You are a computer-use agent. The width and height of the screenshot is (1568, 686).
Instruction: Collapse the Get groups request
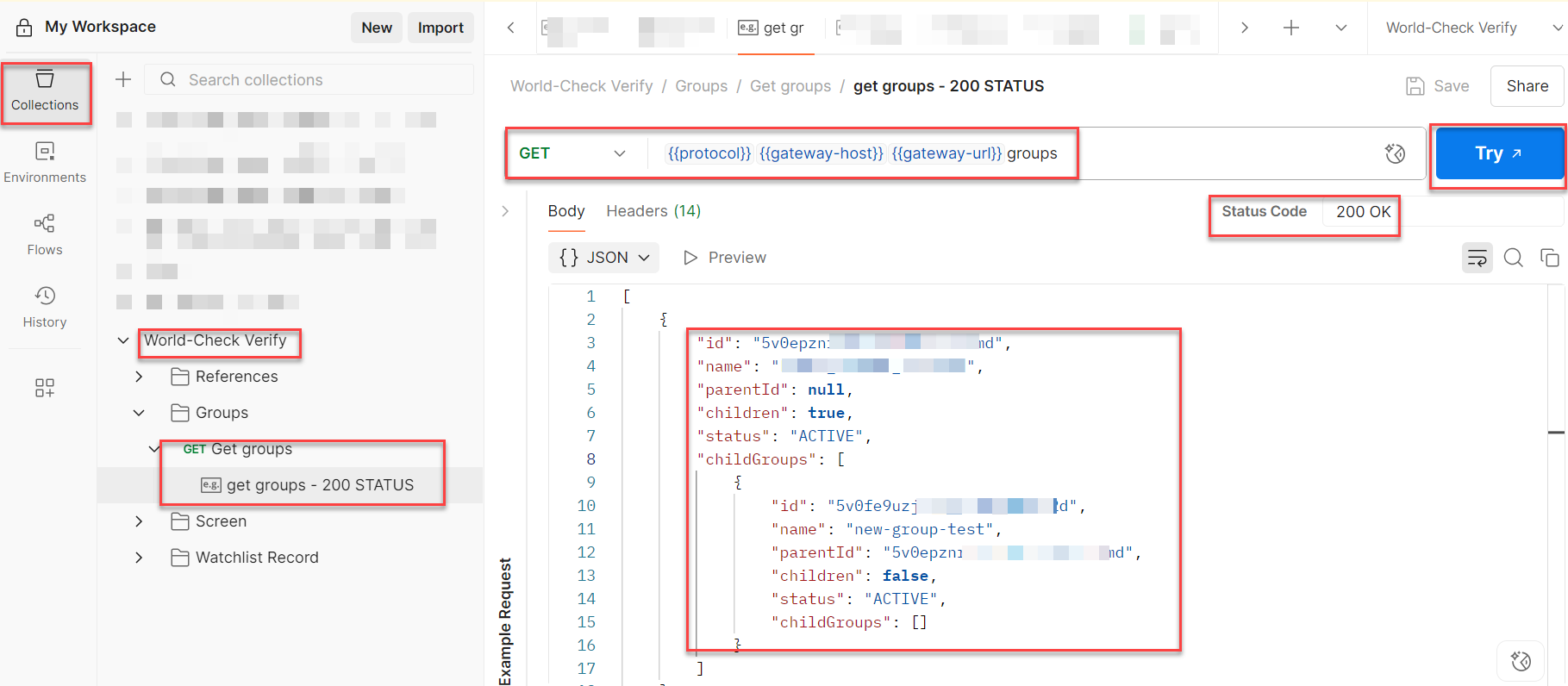[x=154, y=449]
